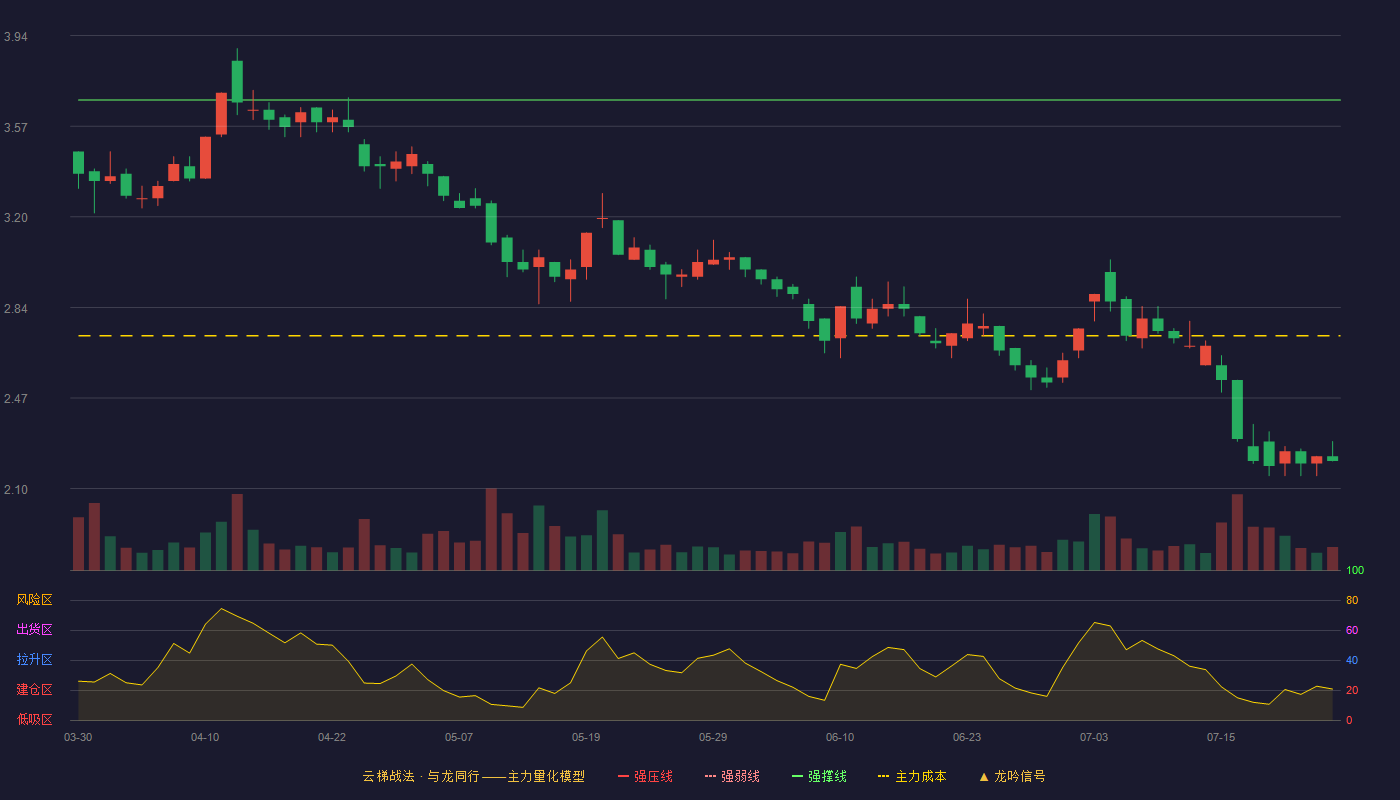Click the blue 40 indicator scale value
The image size is (1400, 800).
coord(1352,661)
